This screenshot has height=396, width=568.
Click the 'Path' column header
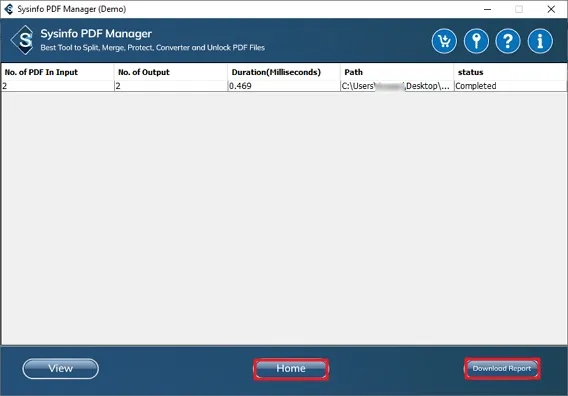tap(397, 72)
